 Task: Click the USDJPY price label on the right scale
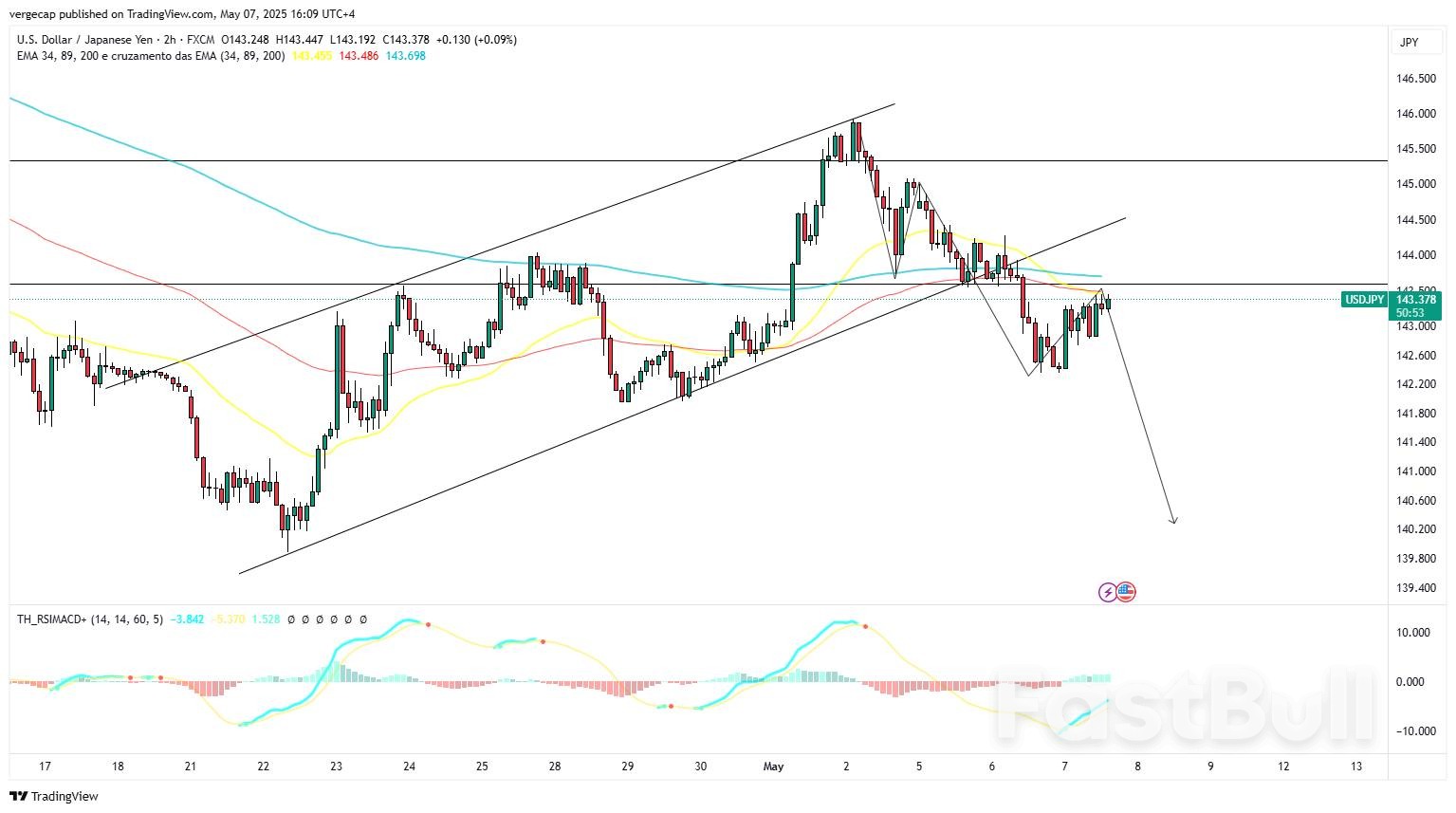click(x=1365, y=299)
